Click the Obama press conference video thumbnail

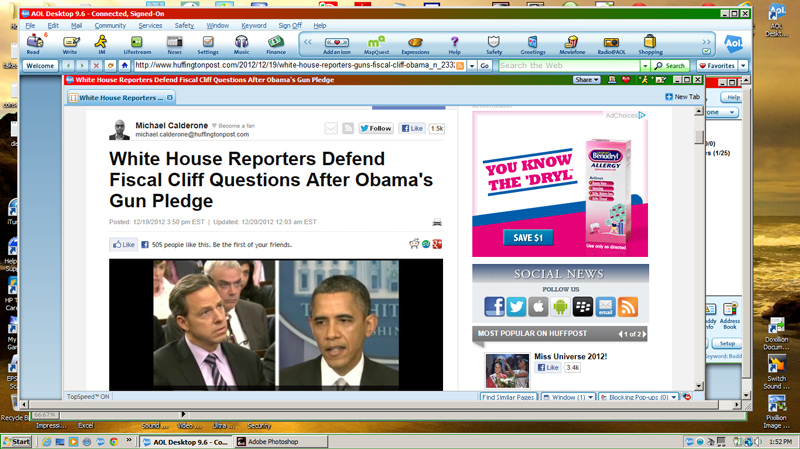pyautogui.click(x=276, y=325)
